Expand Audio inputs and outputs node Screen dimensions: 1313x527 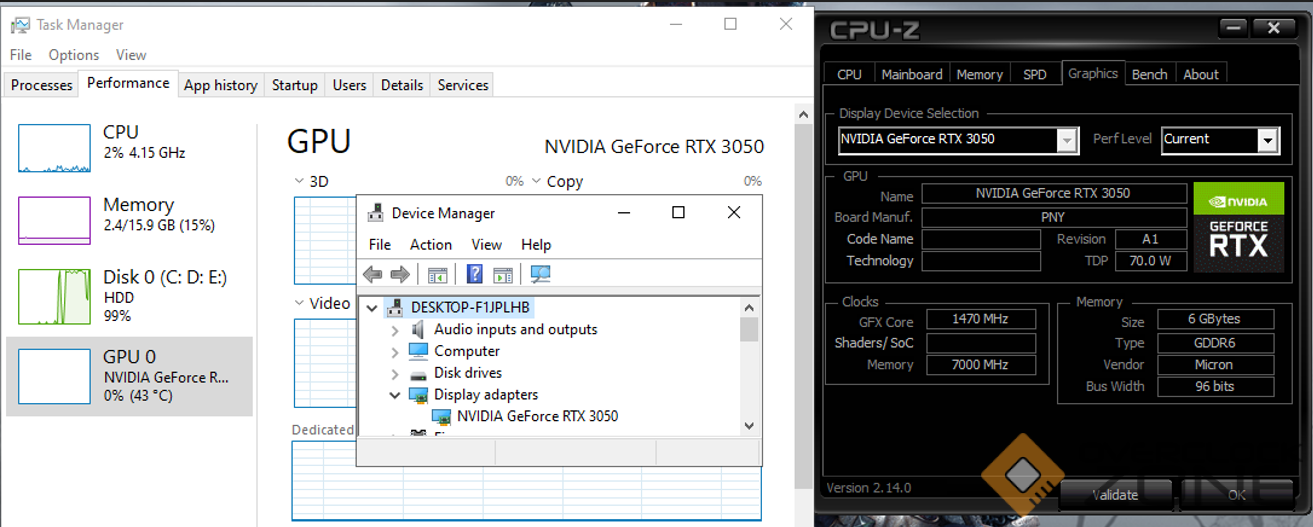click(394, 329)
